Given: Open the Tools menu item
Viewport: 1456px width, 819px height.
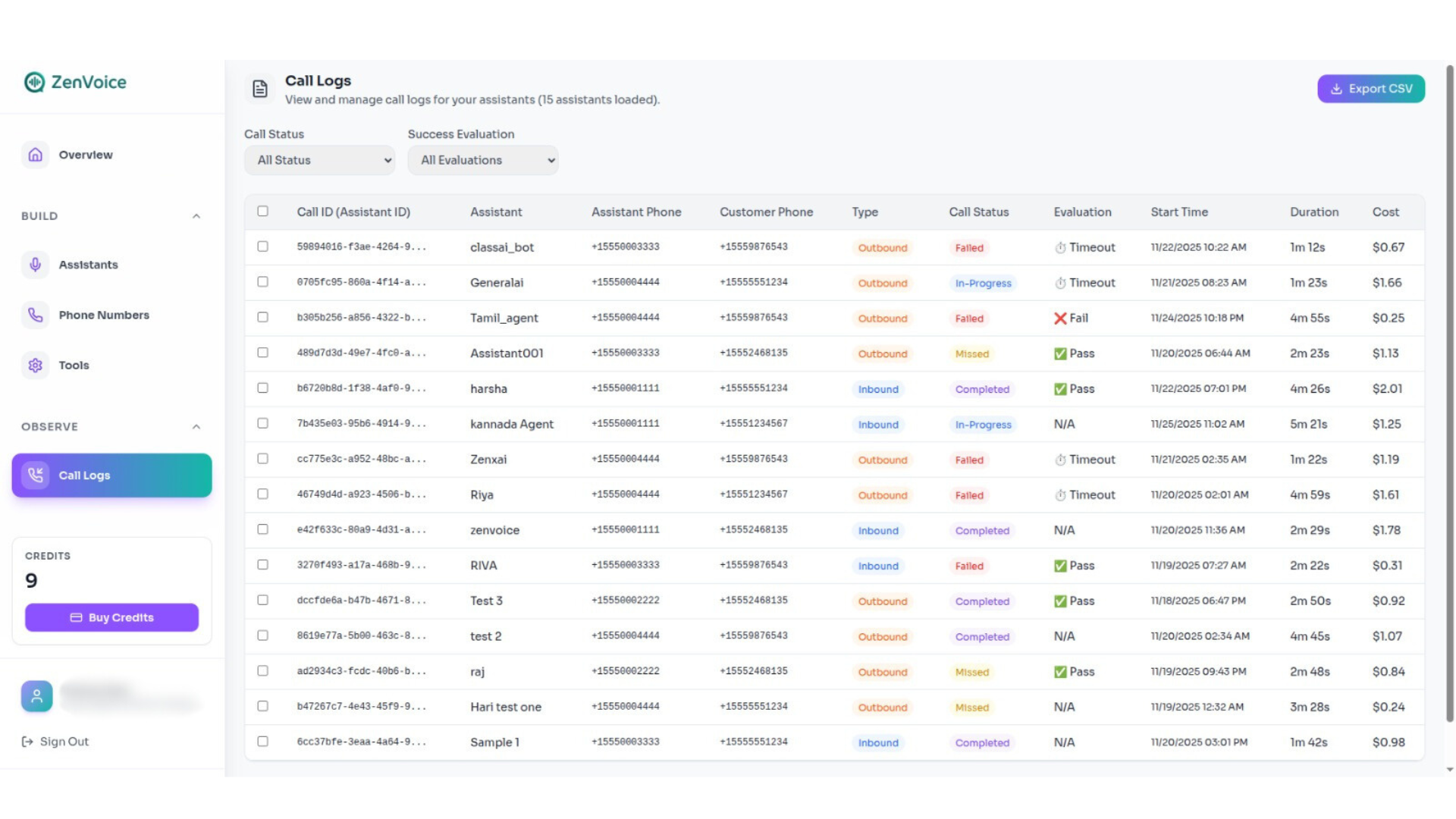Looking at the screenshot, I should coord(74,366).
